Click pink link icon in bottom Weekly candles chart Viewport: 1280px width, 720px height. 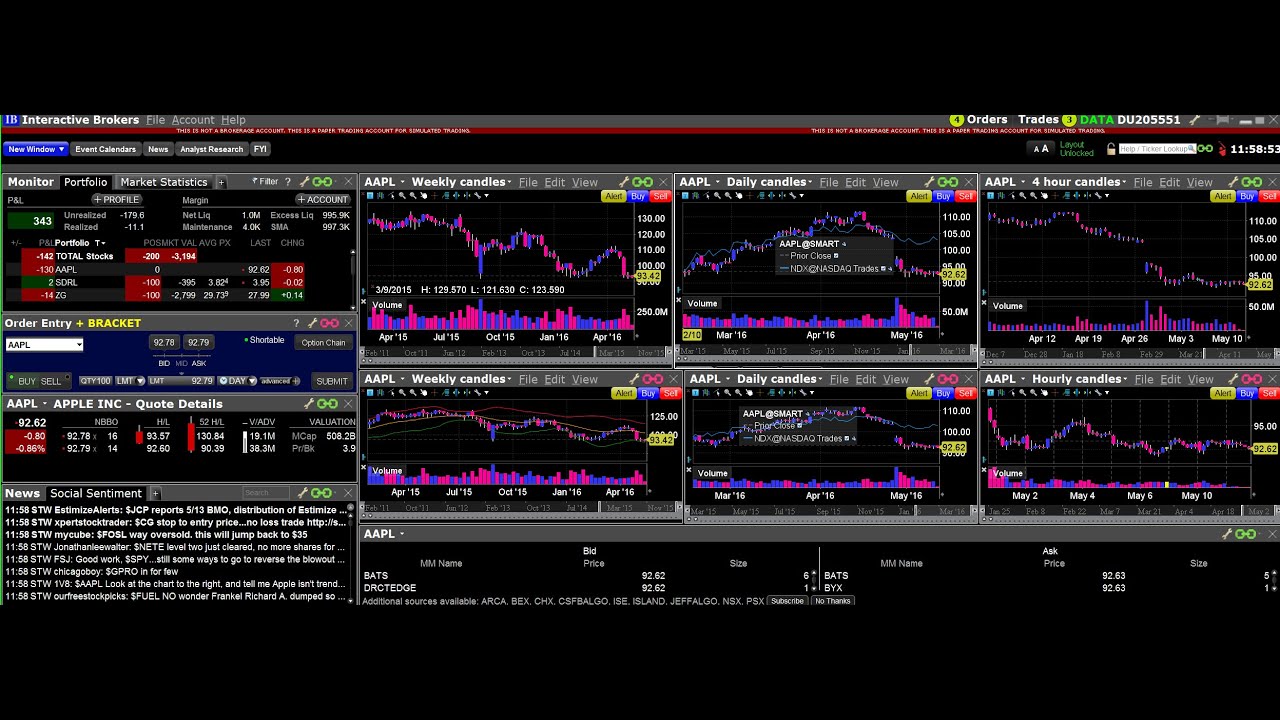[x=652, y=379]
